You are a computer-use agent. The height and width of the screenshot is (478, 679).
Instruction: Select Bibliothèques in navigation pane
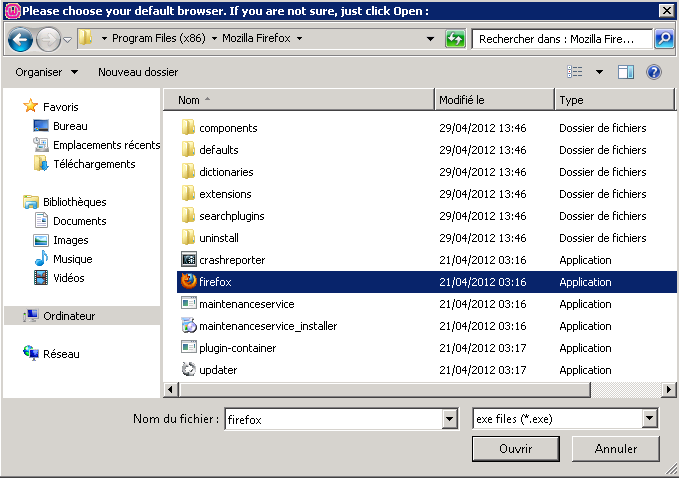(74, 202)
